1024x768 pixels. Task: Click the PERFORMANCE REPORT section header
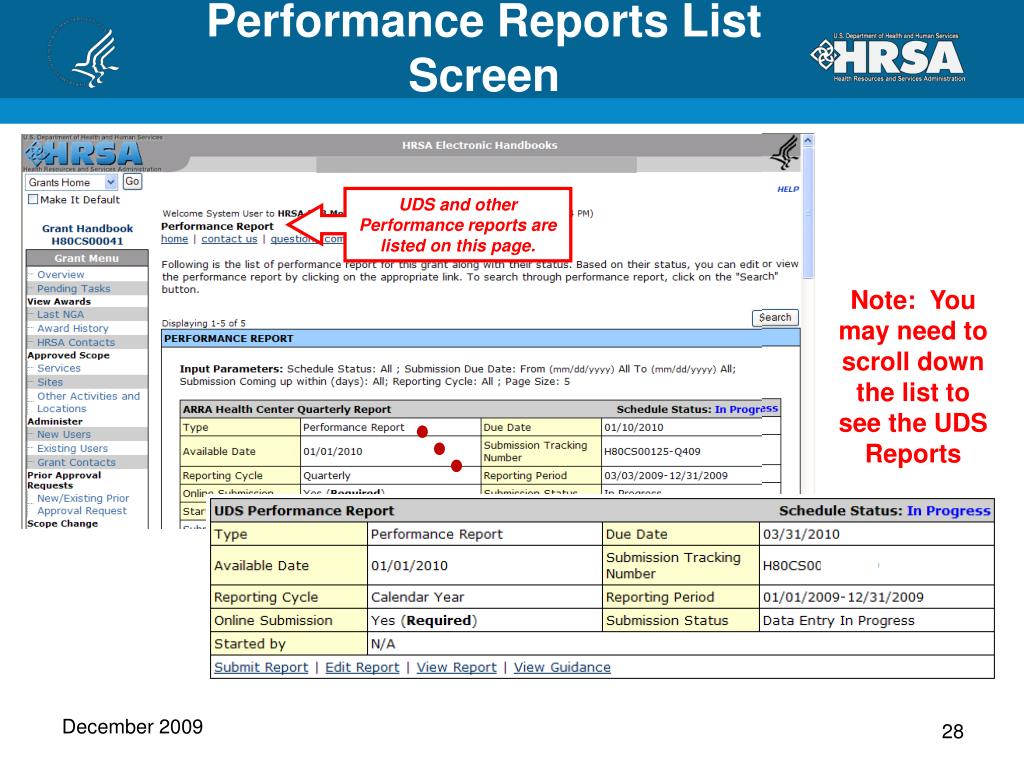point(481,338)
